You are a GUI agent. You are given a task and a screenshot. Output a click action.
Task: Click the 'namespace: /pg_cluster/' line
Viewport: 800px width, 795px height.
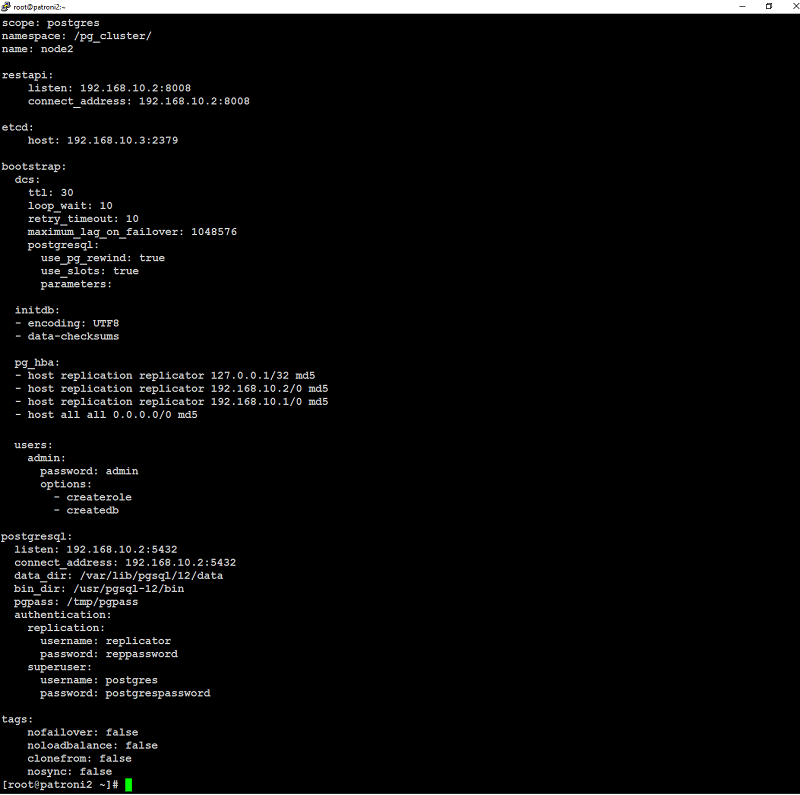(x=77, y=36)
